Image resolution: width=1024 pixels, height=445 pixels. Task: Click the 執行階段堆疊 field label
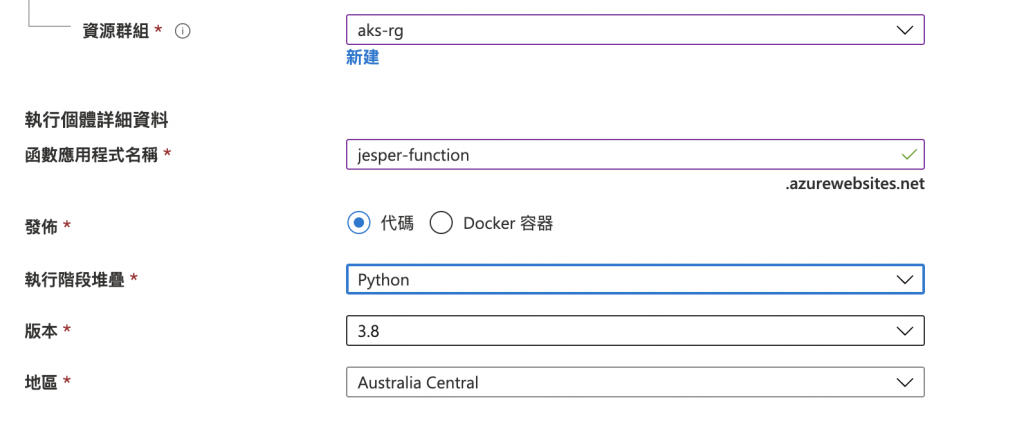click(x=75, y=280)
